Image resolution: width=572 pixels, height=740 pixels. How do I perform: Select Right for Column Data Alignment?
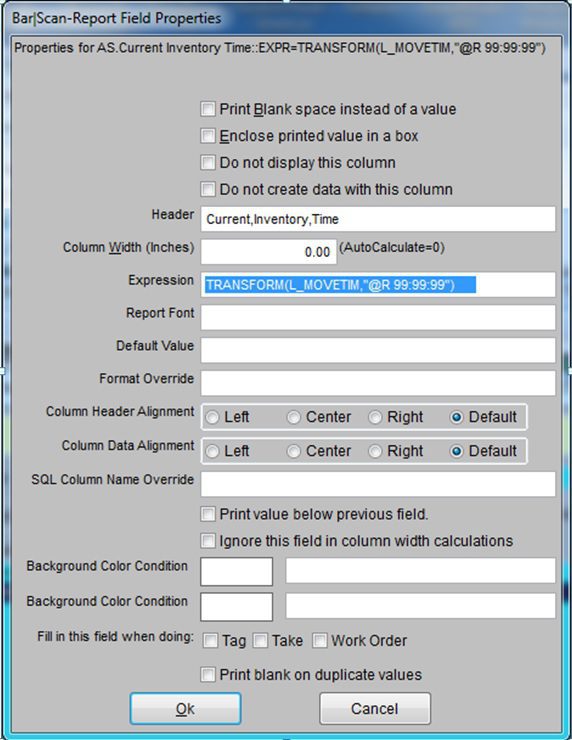[375, 452]
